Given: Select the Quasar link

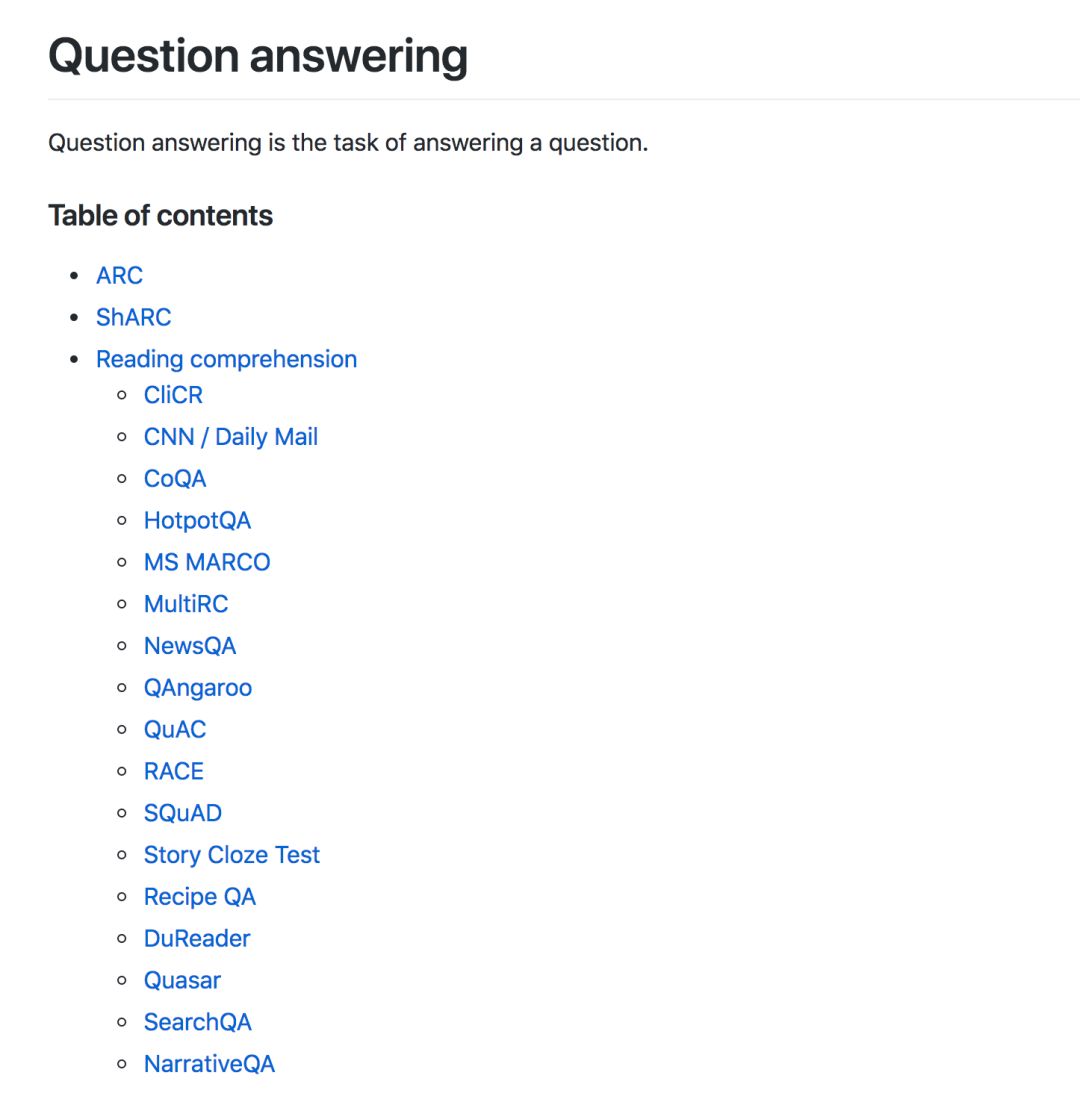Looking at the screenshot, I should click(x=182, y=981).
